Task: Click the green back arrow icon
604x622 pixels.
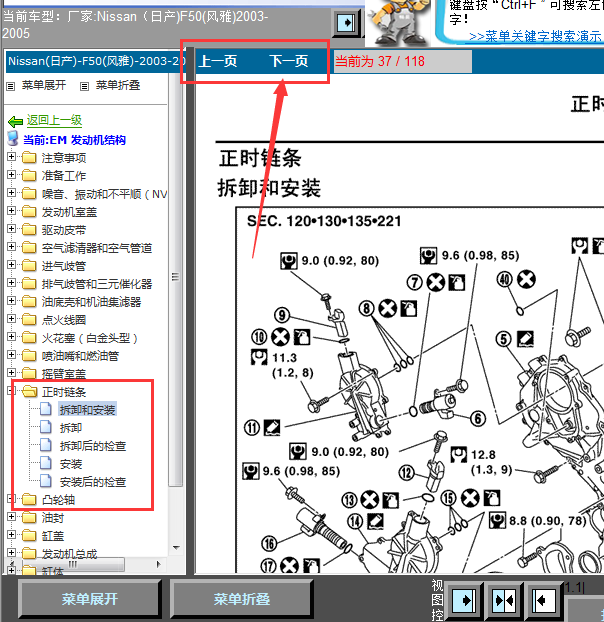Action: point(15,121)
